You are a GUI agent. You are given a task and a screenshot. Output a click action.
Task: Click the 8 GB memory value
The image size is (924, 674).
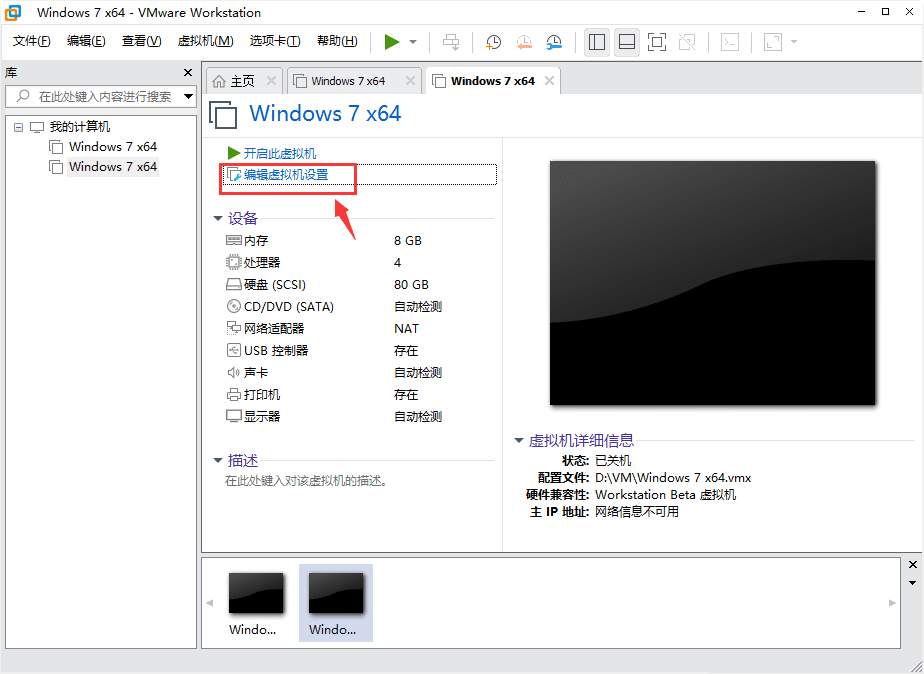[408, 240]
